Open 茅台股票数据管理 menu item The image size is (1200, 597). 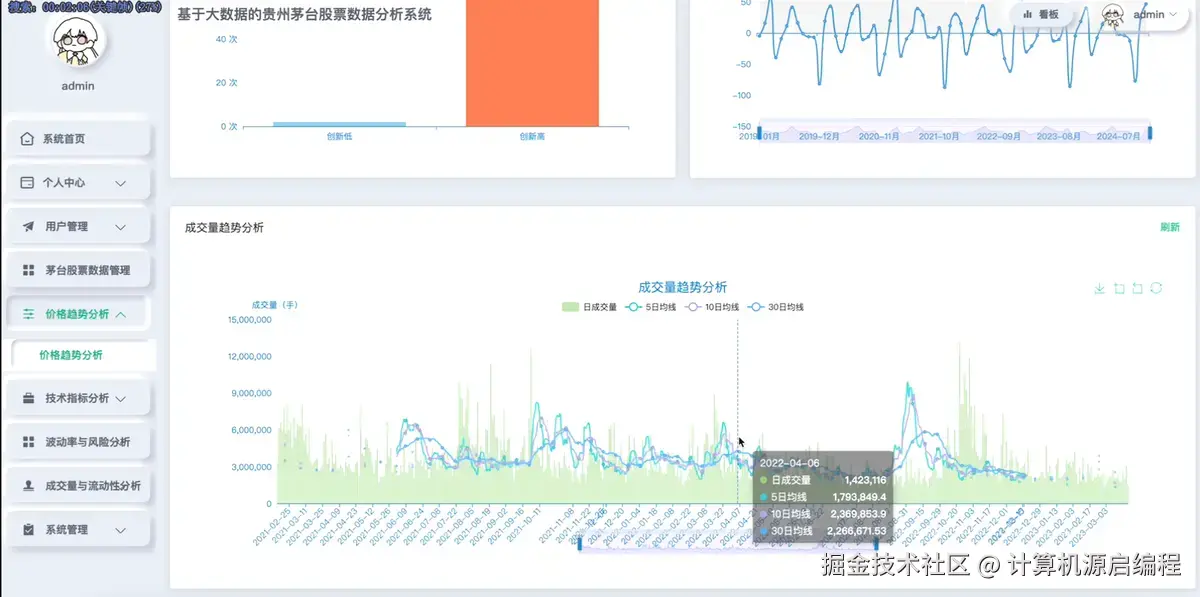[x=78, y=271]
